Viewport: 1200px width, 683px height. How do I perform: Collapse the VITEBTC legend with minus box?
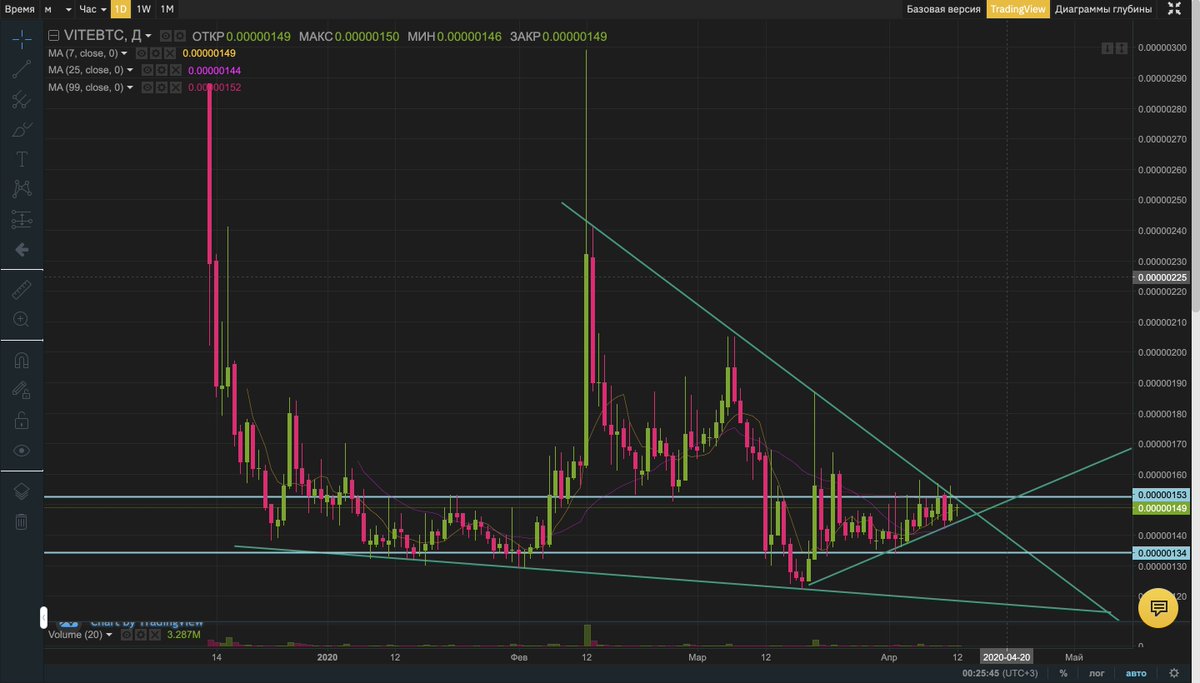point(54,36)
